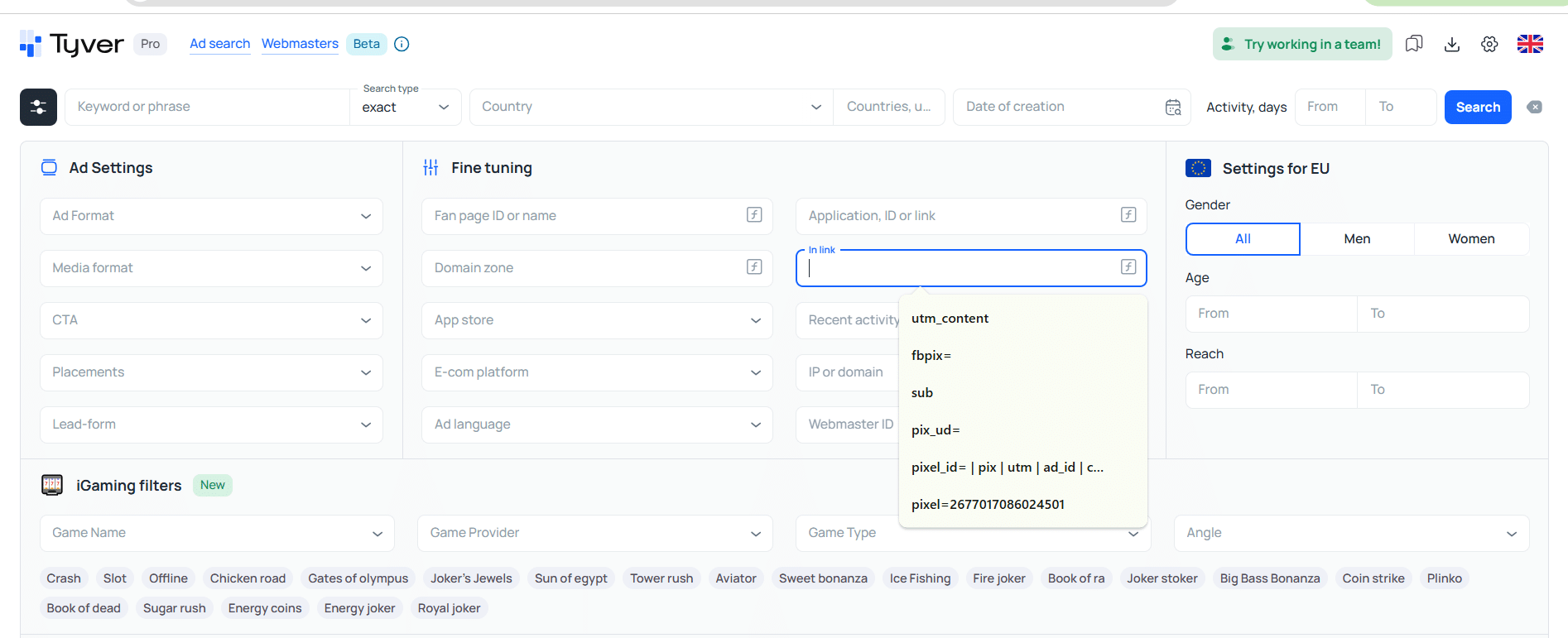This screenshot has height=638, width=1568.
Task: Click formula icon in In link field
Action: 1128,266
